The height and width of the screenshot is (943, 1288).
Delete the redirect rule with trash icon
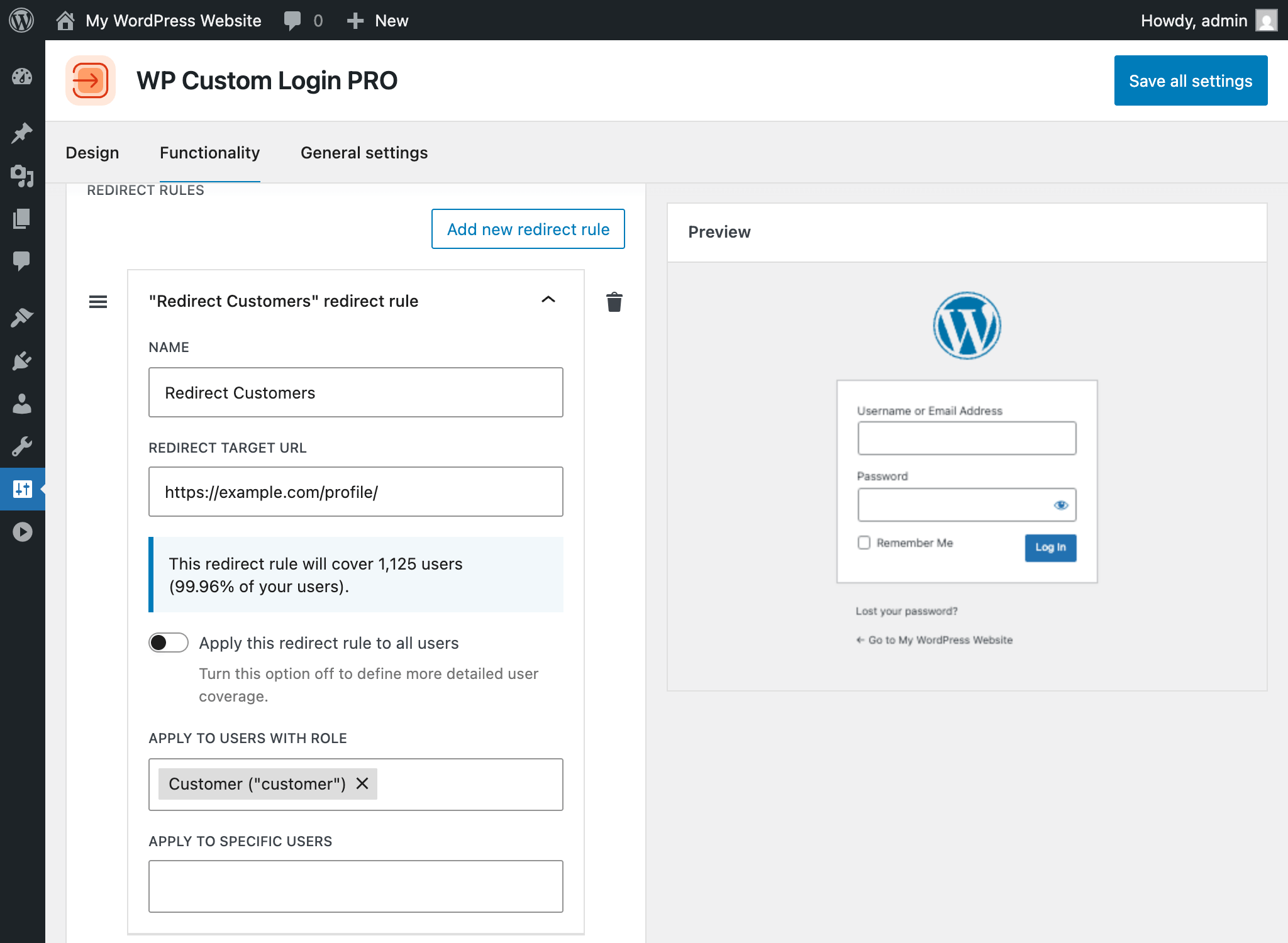click(614, 302)
